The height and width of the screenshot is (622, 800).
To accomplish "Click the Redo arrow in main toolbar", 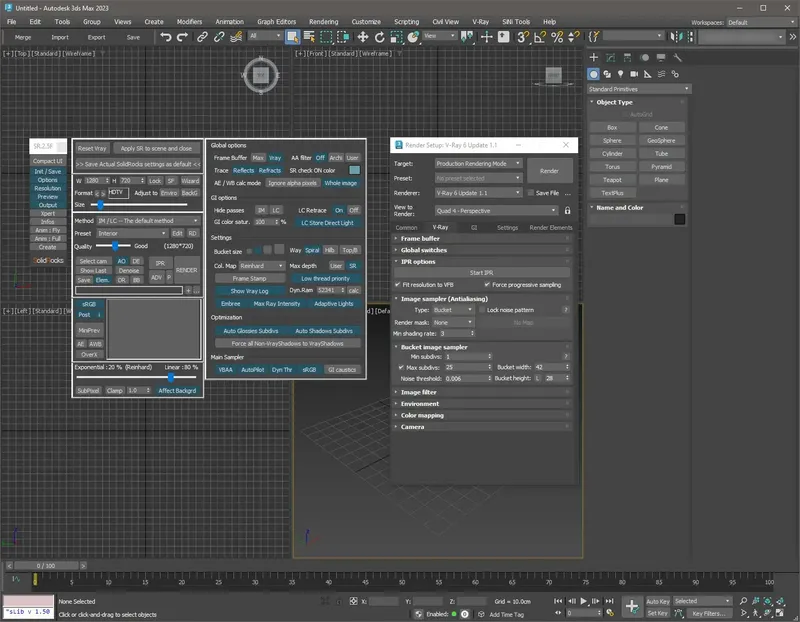I will (x=182, y=37).
